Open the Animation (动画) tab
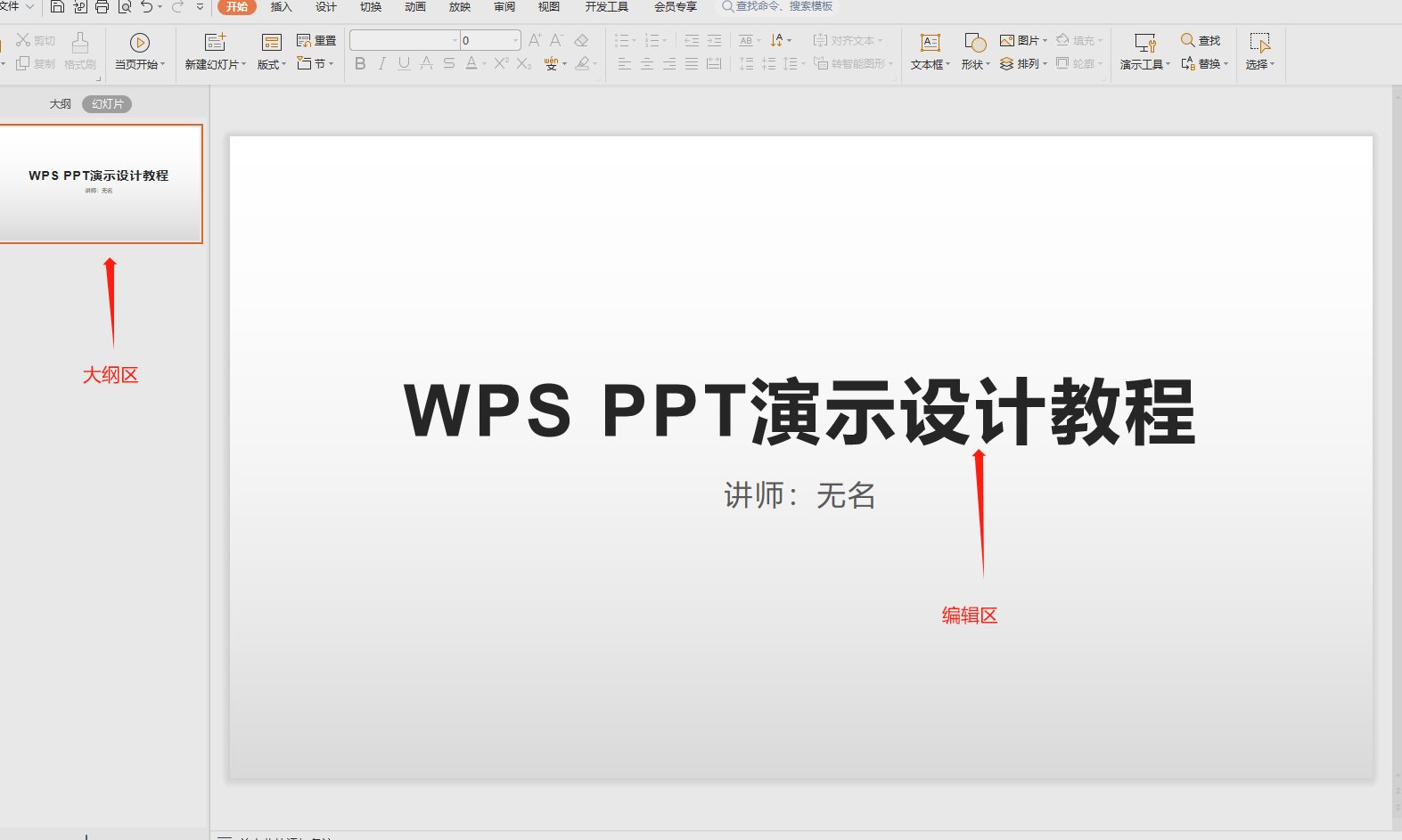The image size is (1402, 840). [x=415, y=7]
